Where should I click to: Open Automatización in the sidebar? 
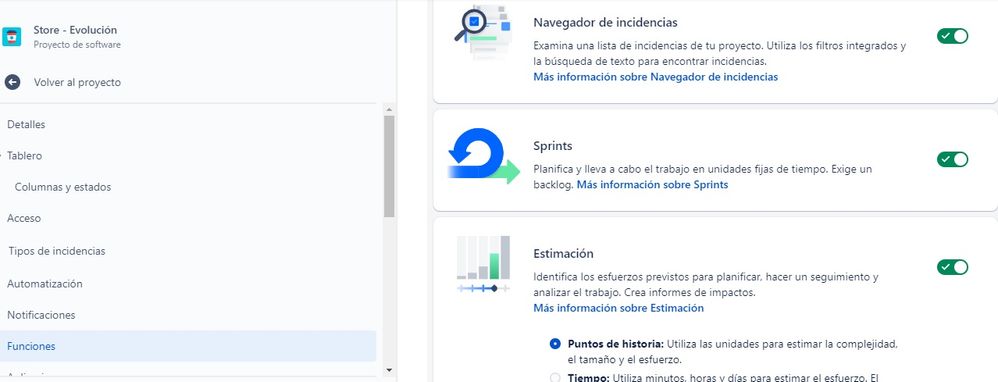(x=45, y=284)
